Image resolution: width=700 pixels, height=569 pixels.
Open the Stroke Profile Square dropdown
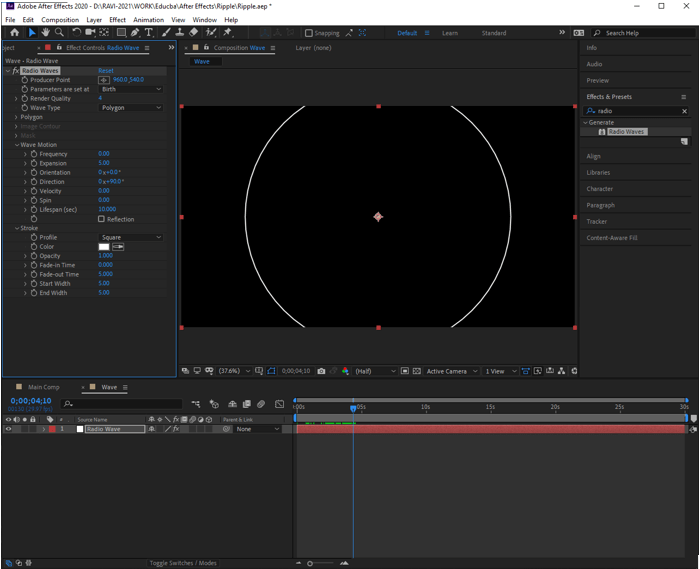point(130,237)
